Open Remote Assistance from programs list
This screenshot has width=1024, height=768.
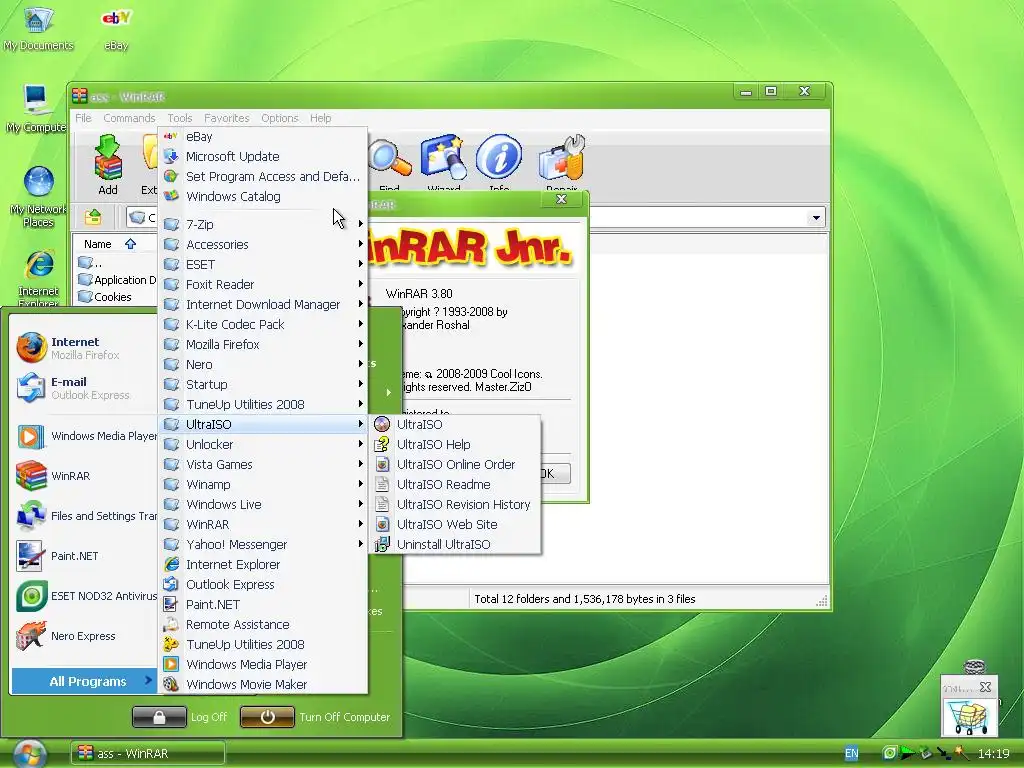(263, 624)
